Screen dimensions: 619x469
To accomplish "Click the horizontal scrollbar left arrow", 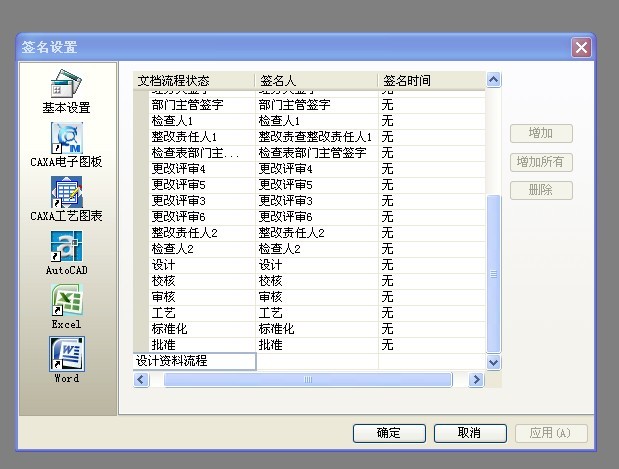I will (141, 380).
